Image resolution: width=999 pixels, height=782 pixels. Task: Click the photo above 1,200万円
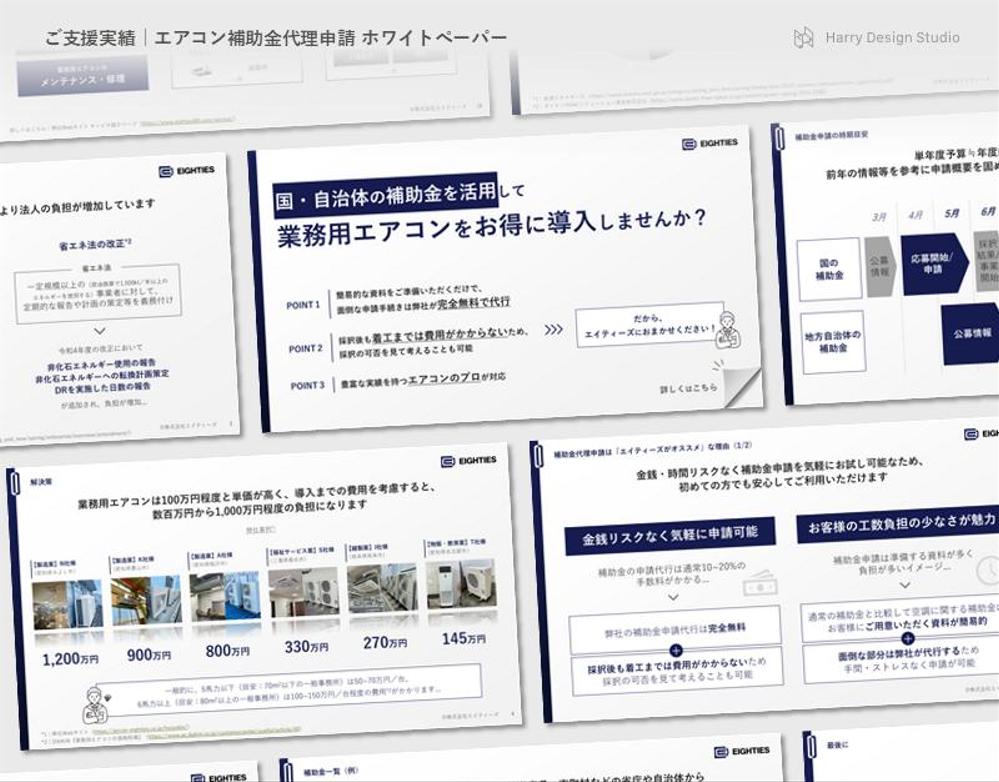coord(67,604)
